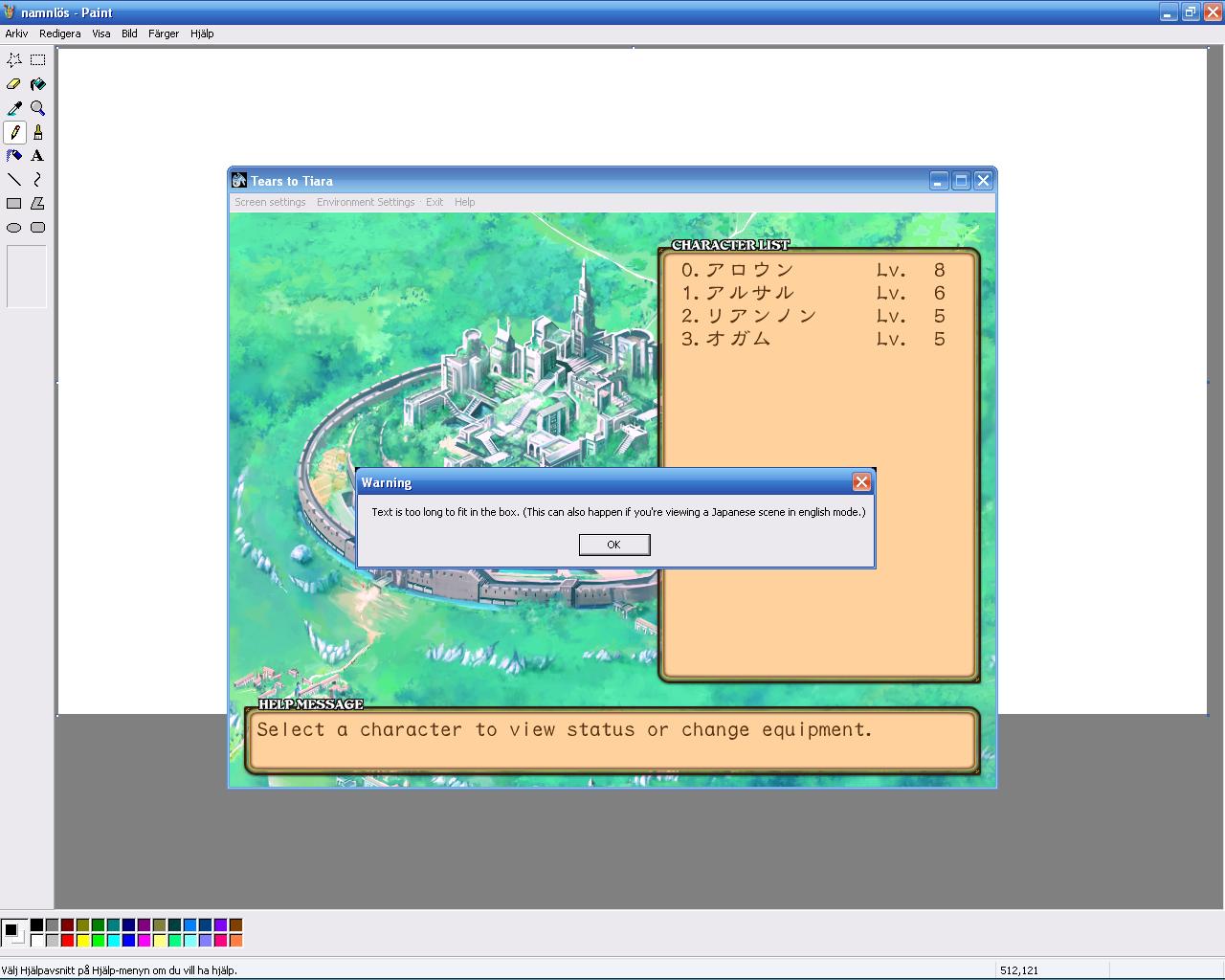The width and height of the screenshot is (1225, 980).
Task: Select the Pick Color eyedropper tool
Action: pos(14,107)
